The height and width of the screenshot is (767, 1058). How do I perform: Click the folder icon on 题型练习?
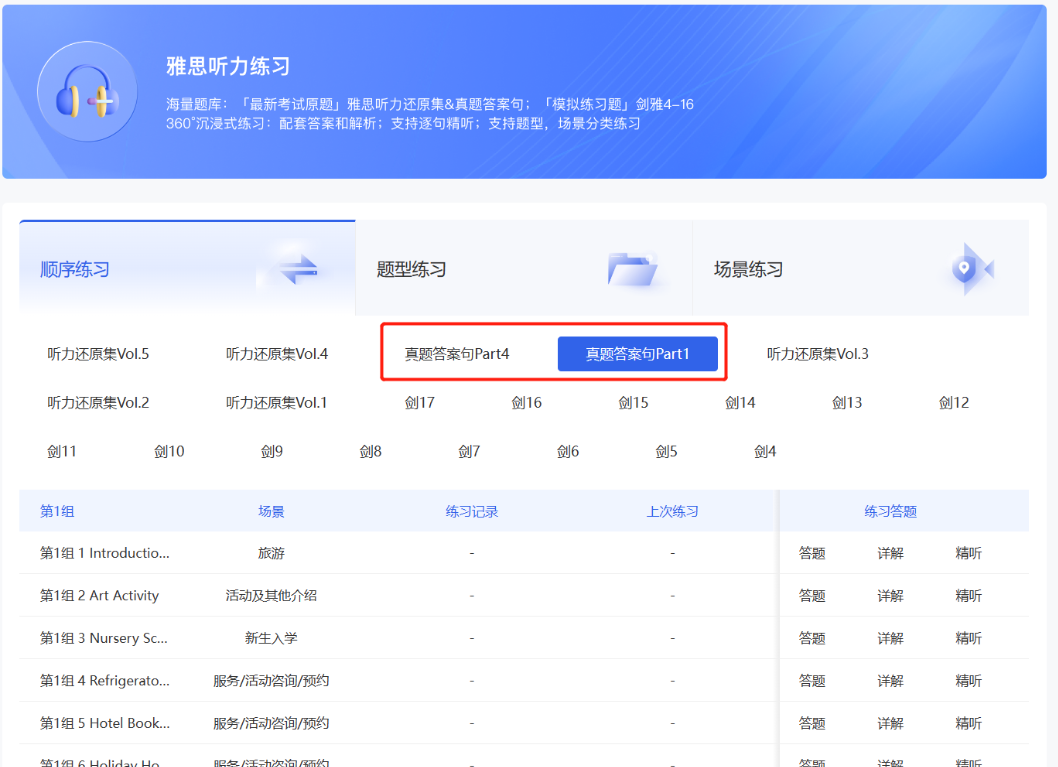tap(632, 269)
